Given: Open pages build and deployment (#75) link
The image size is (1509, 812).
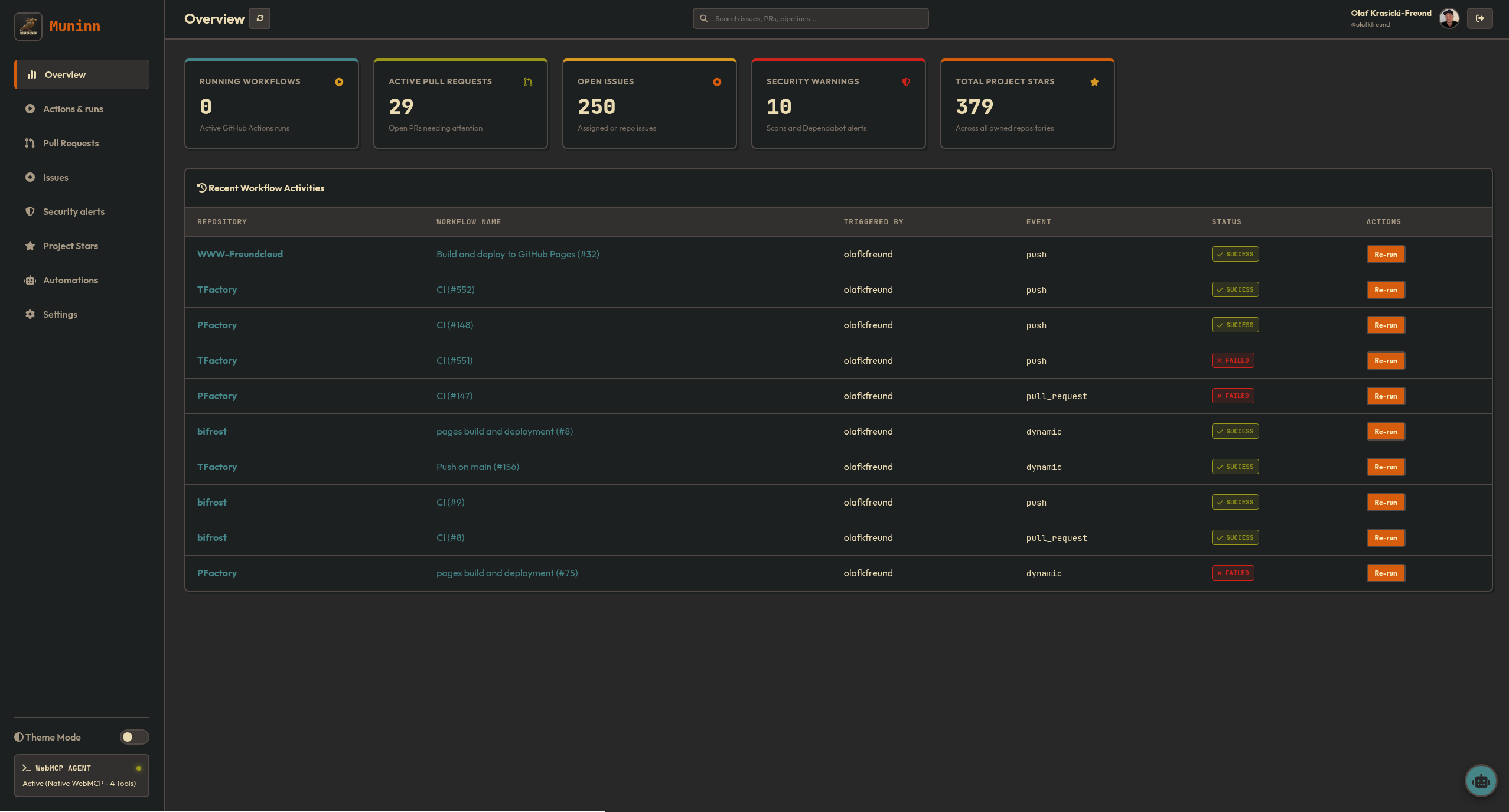Looking at the screenshot, I should coord(507,573).
